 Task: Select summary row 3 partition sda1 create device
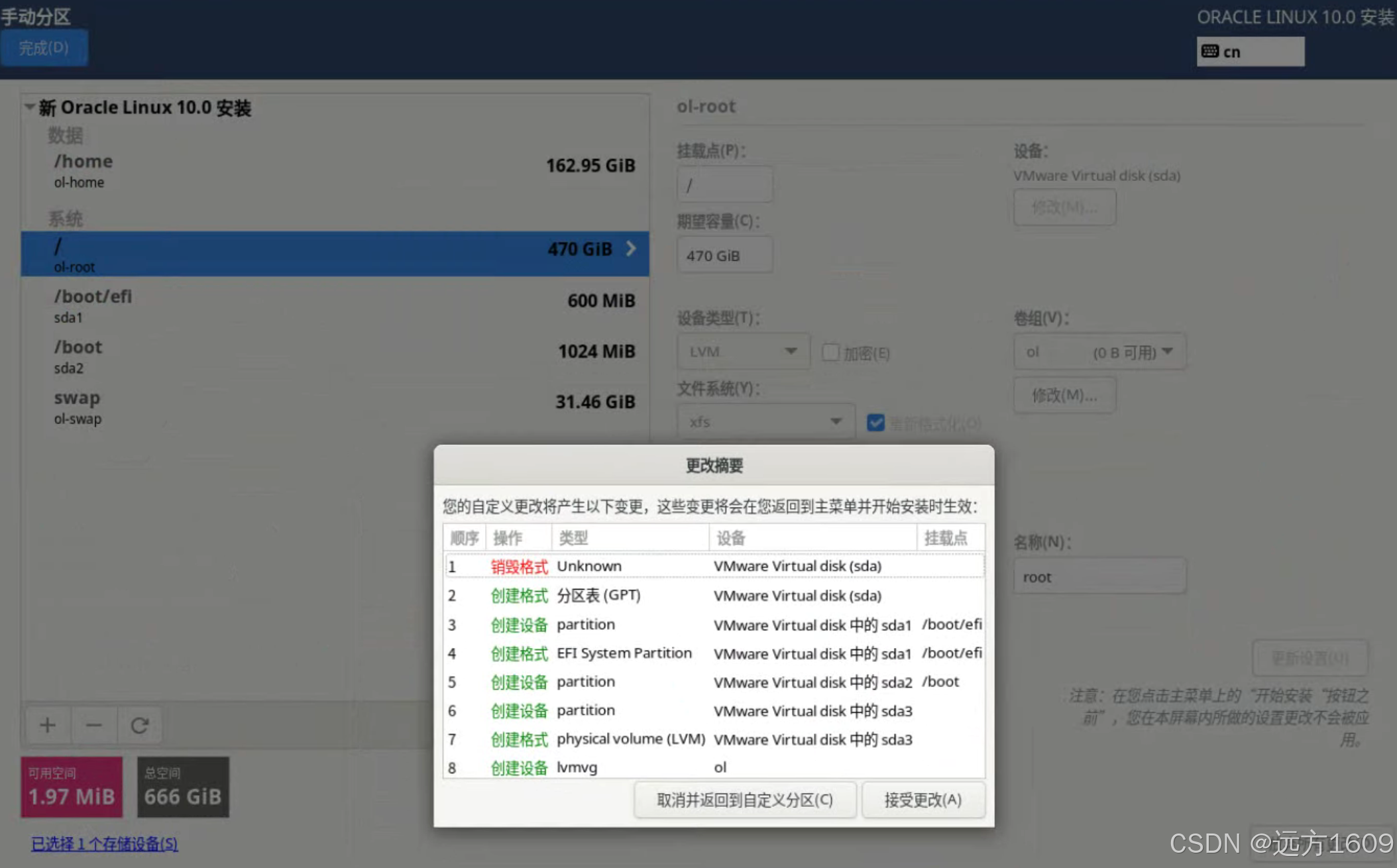714,625
